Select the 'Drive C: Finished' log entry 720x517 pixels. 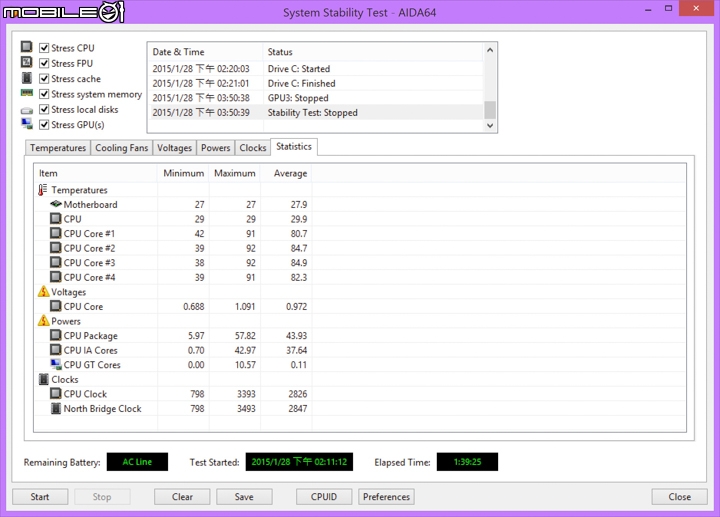coord(316,84)
